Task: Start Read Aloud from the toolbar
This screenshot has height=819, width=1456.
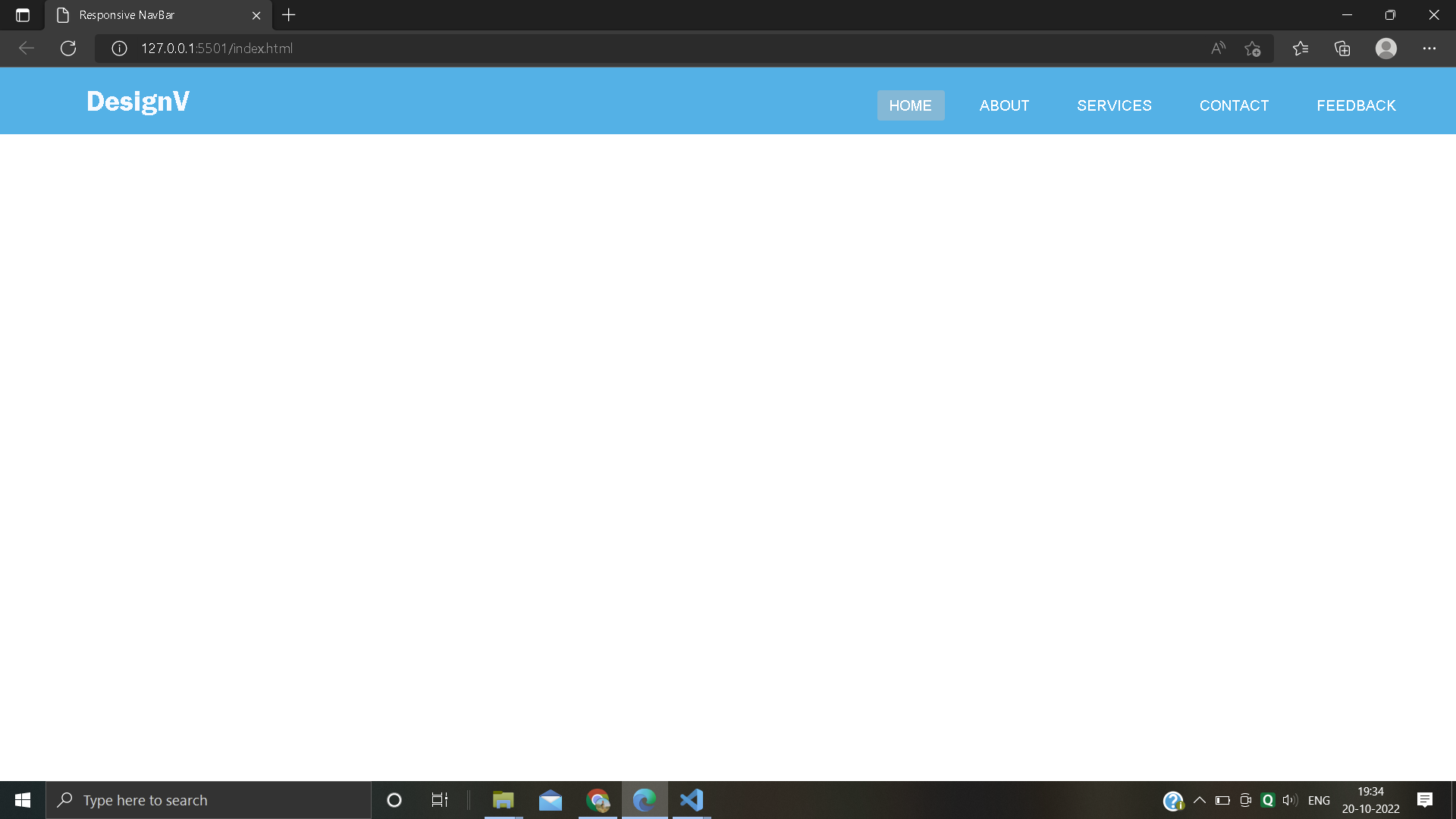Action: point(1217,48)
